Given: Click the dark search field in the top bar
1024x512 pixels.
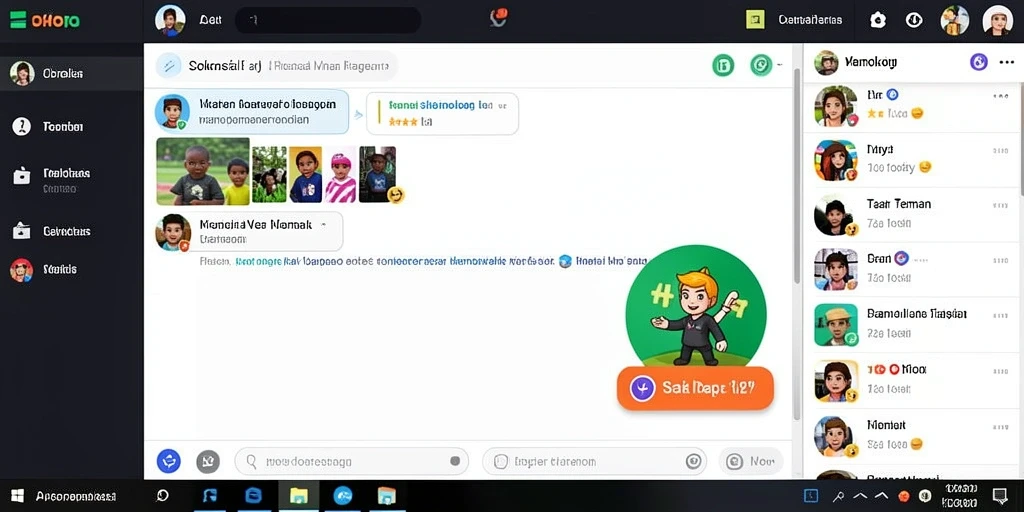Looking at the screenshot, I should 328,20.
